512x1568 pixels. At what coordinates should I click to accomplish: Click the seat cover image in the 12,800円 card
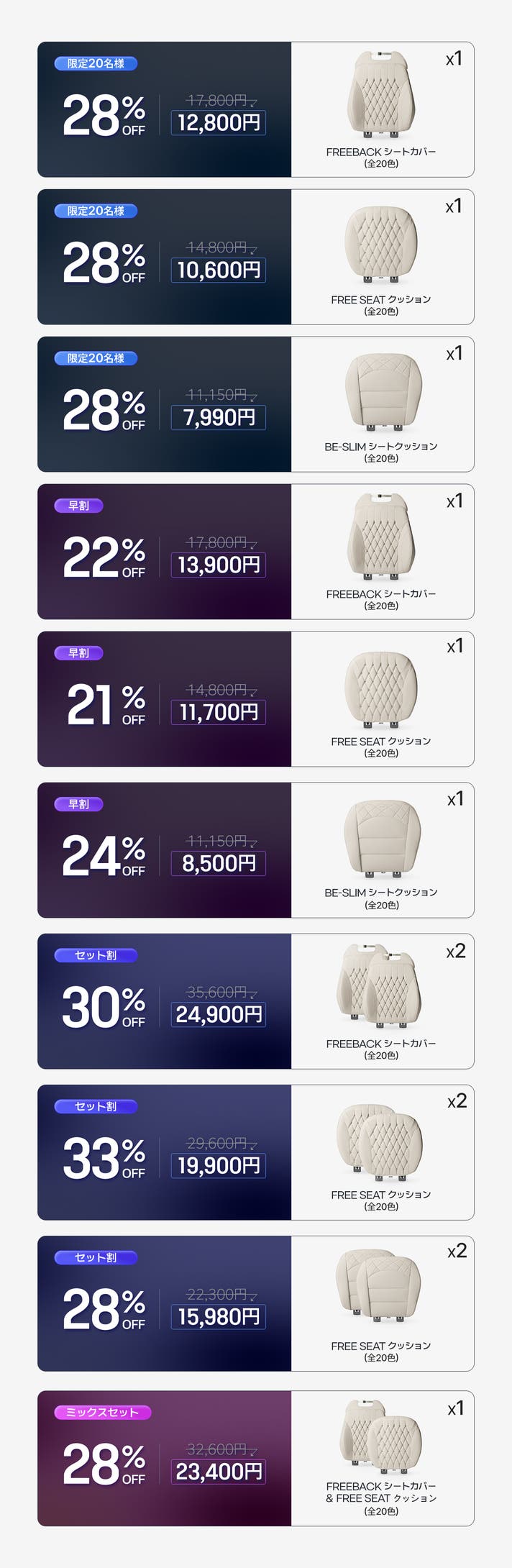click(381, 96)
